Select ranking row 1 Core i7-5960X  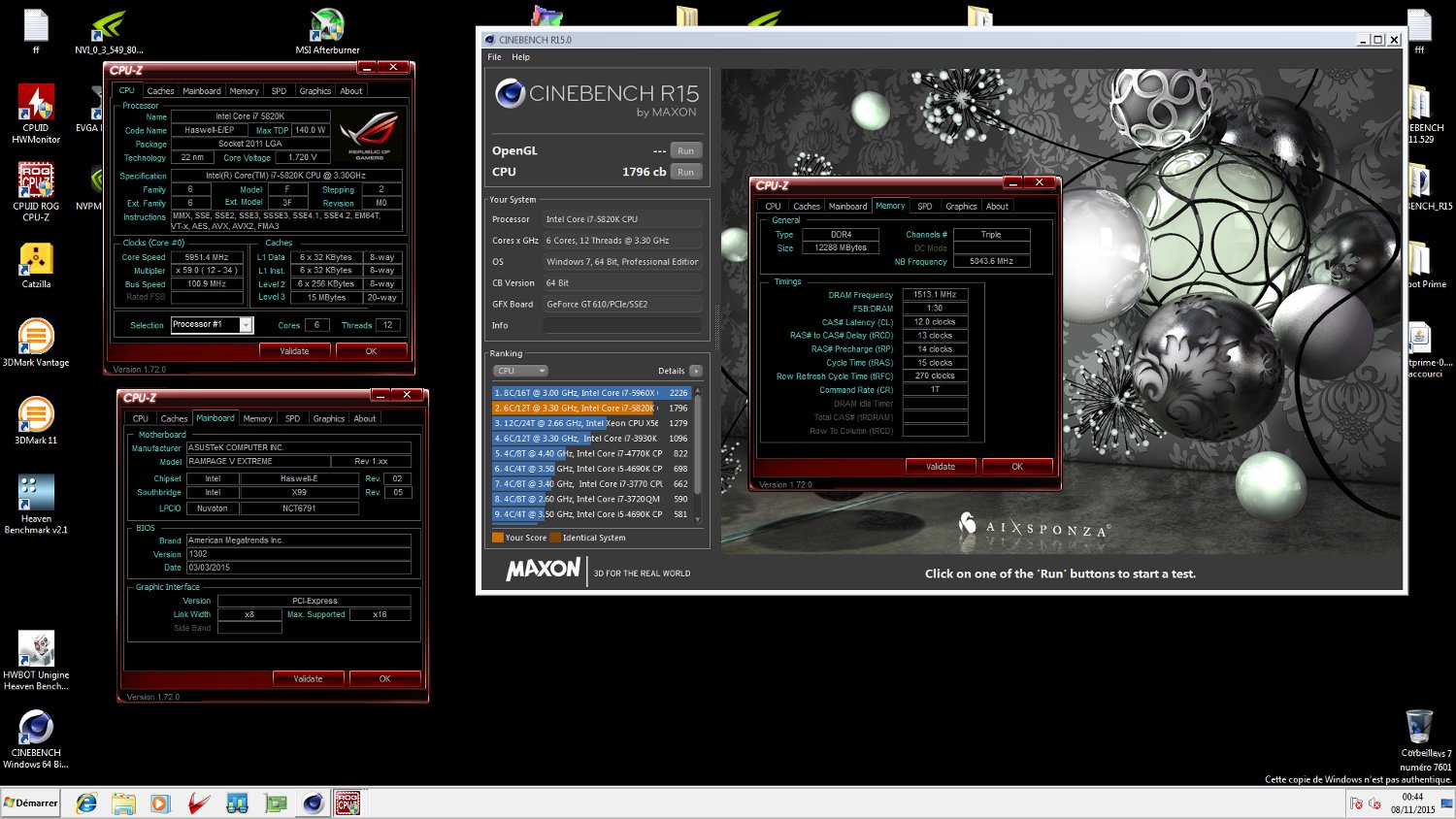pyautogui.click(x=592, y=393)
